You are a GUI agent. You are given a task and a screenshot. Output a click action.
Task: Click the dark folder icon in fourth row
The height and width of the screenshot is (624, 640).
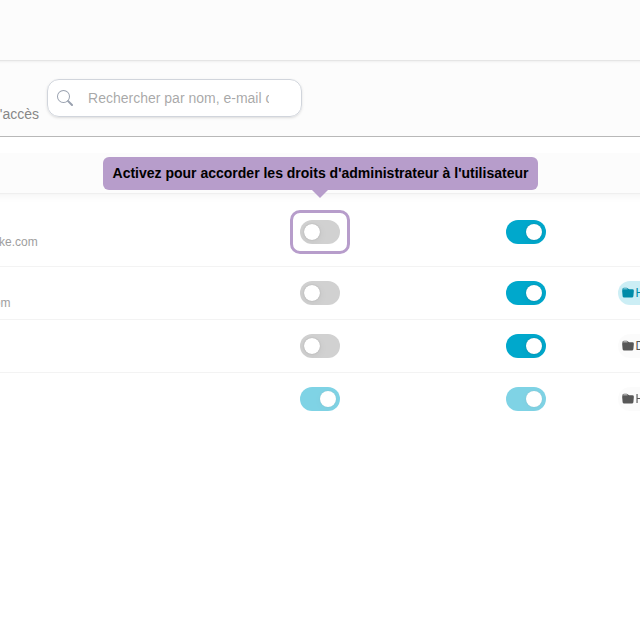point(628,399)
